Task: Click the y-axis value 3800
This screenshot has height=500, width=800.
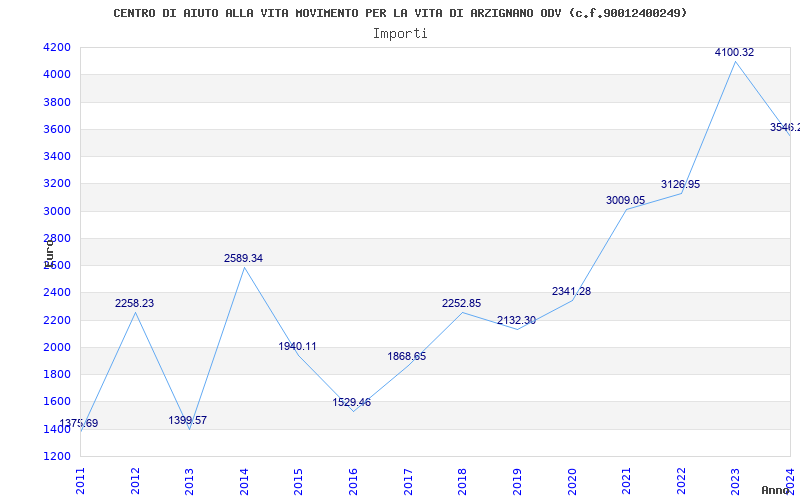Action: click(57, 102)
